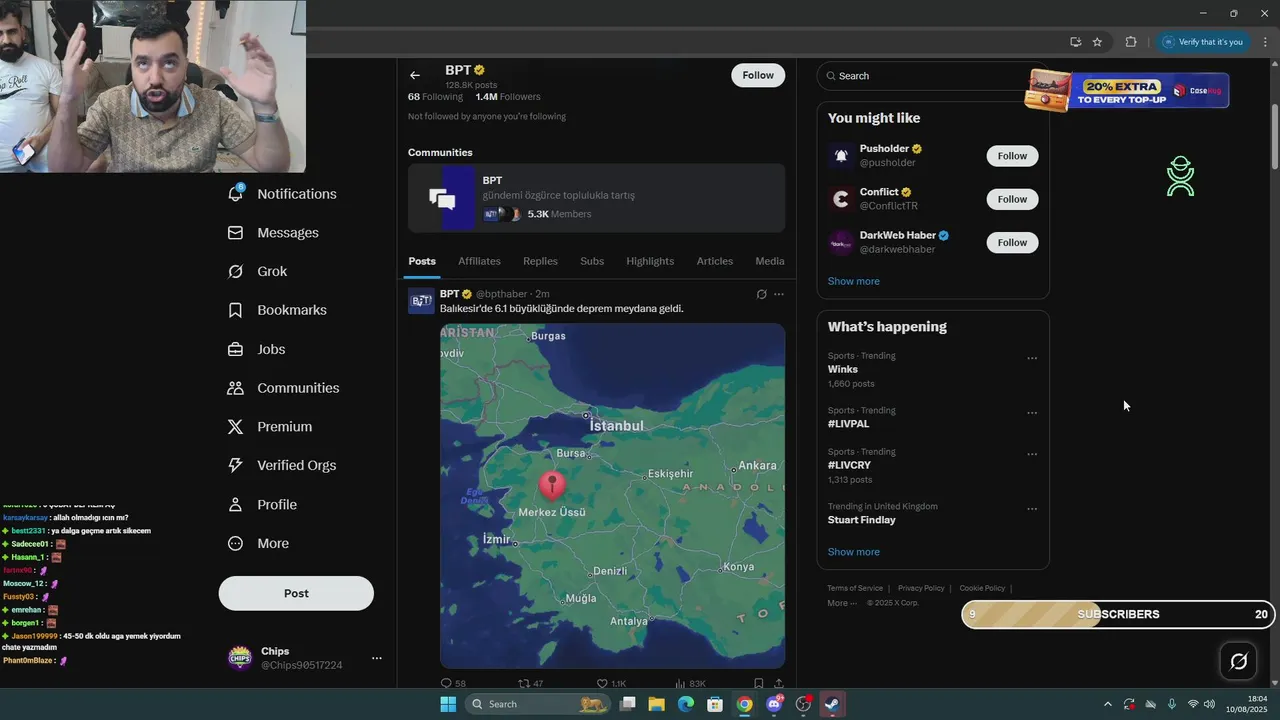Viewport: 1280px width, 720px height.
Task: Open options for the #LIVPAL trend
Action: [x=1032, y=413]
